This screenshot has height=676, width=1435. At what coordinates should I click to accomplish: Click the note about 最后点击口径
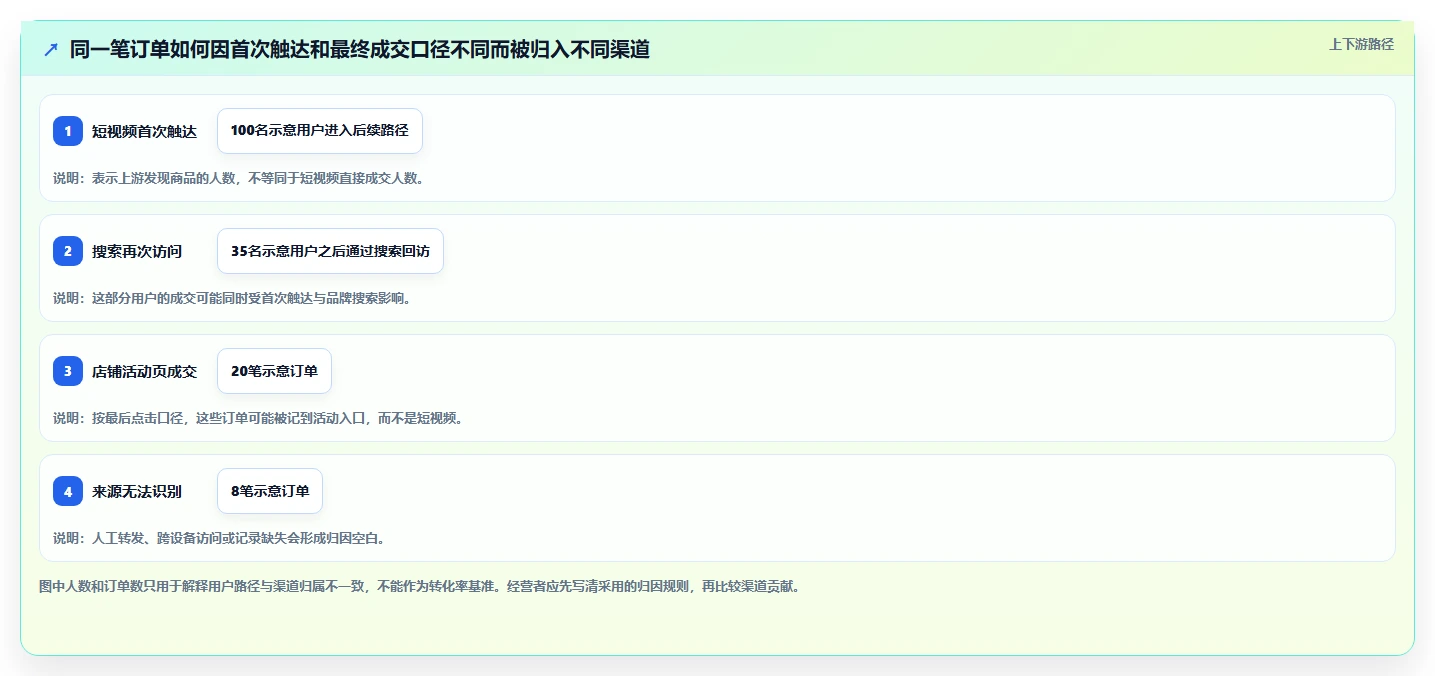coord(258,418)
